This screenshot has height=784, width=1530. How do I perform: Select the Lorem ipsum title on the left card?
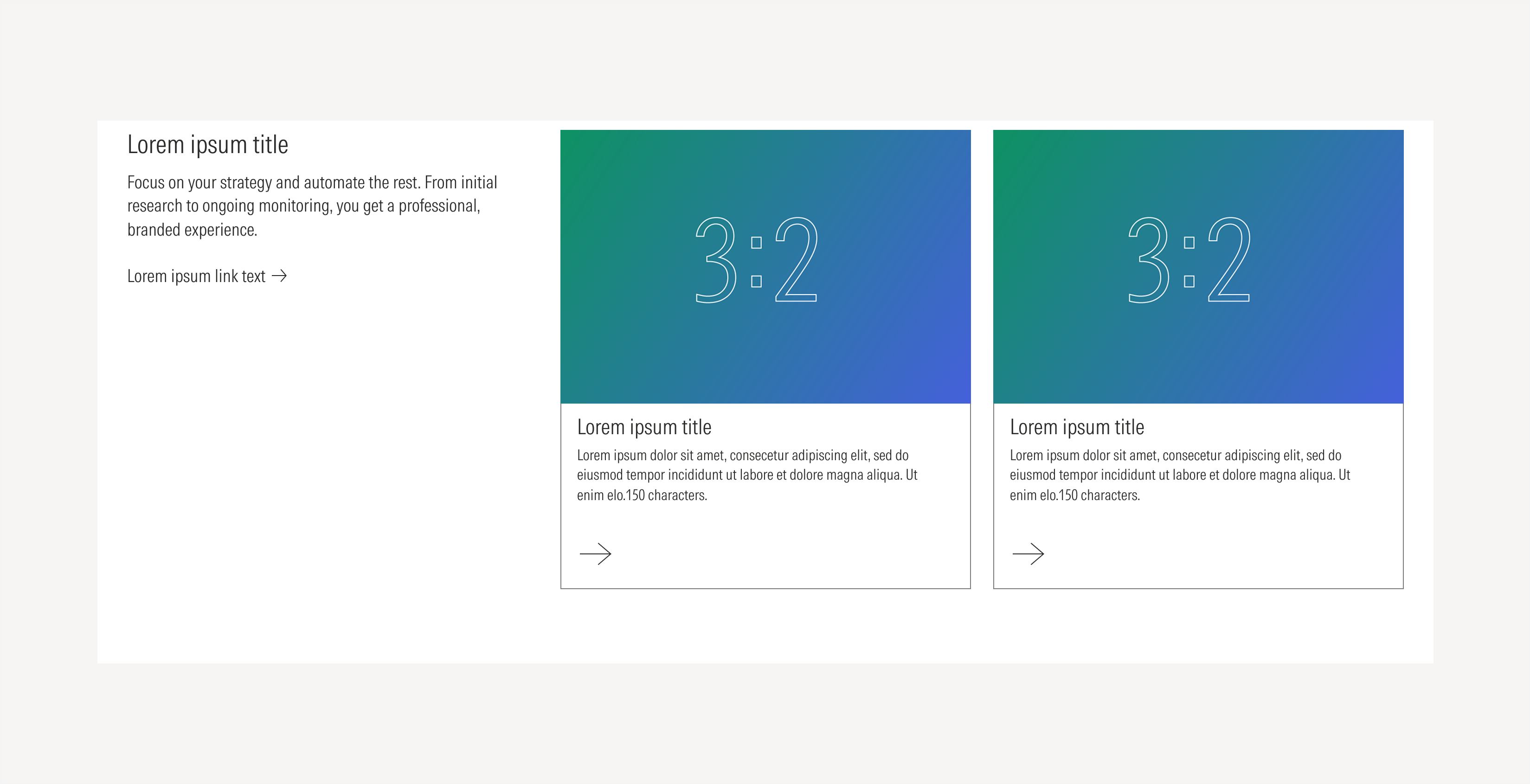coord(644,426)
